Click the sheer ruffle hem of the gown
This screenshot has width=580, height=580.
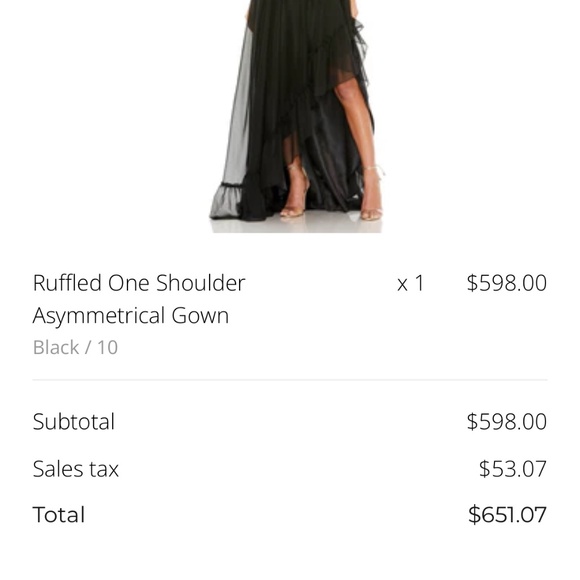point(226,200)
